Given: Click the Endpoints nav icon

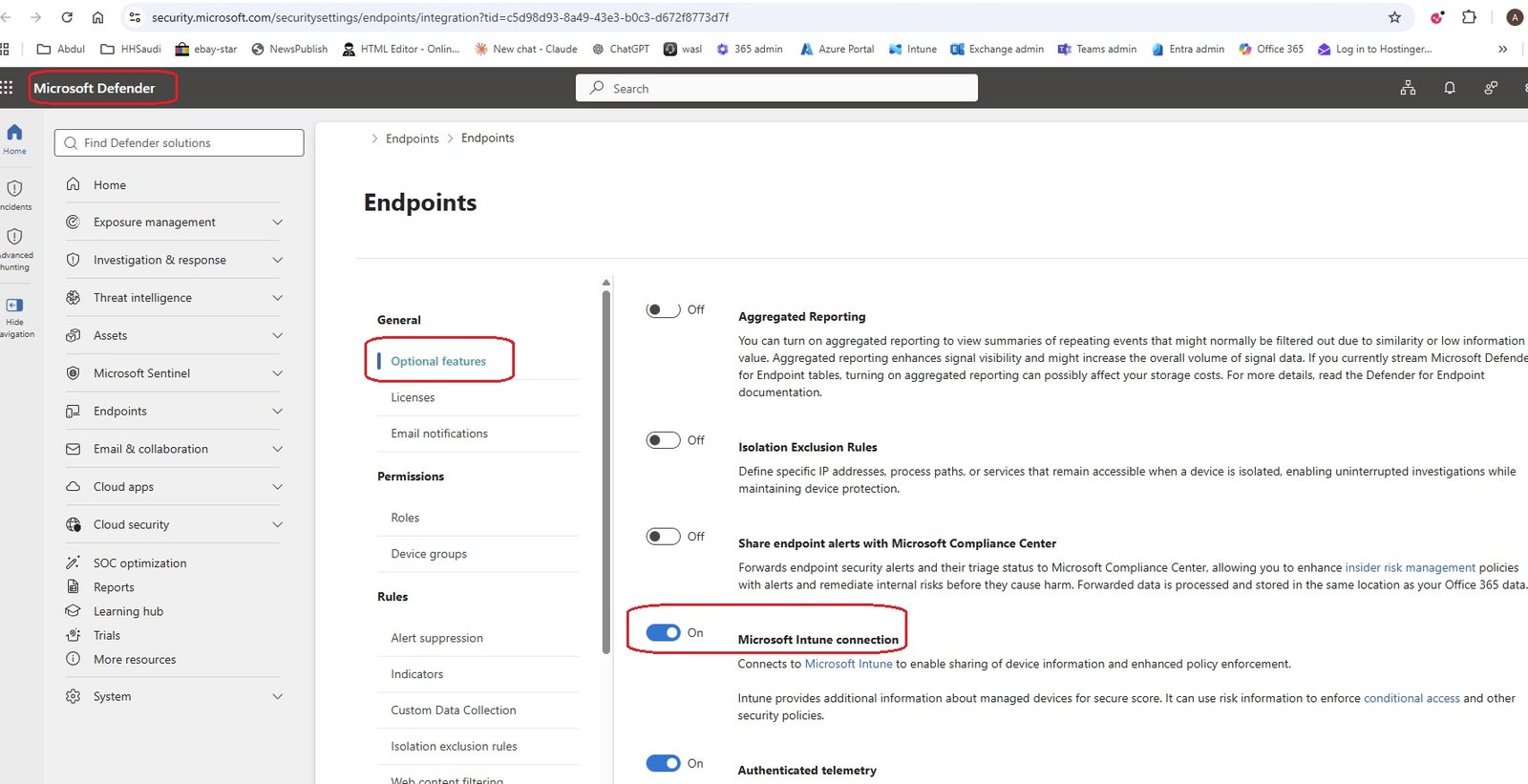Looking at the screenshot, I should (73, 412).
